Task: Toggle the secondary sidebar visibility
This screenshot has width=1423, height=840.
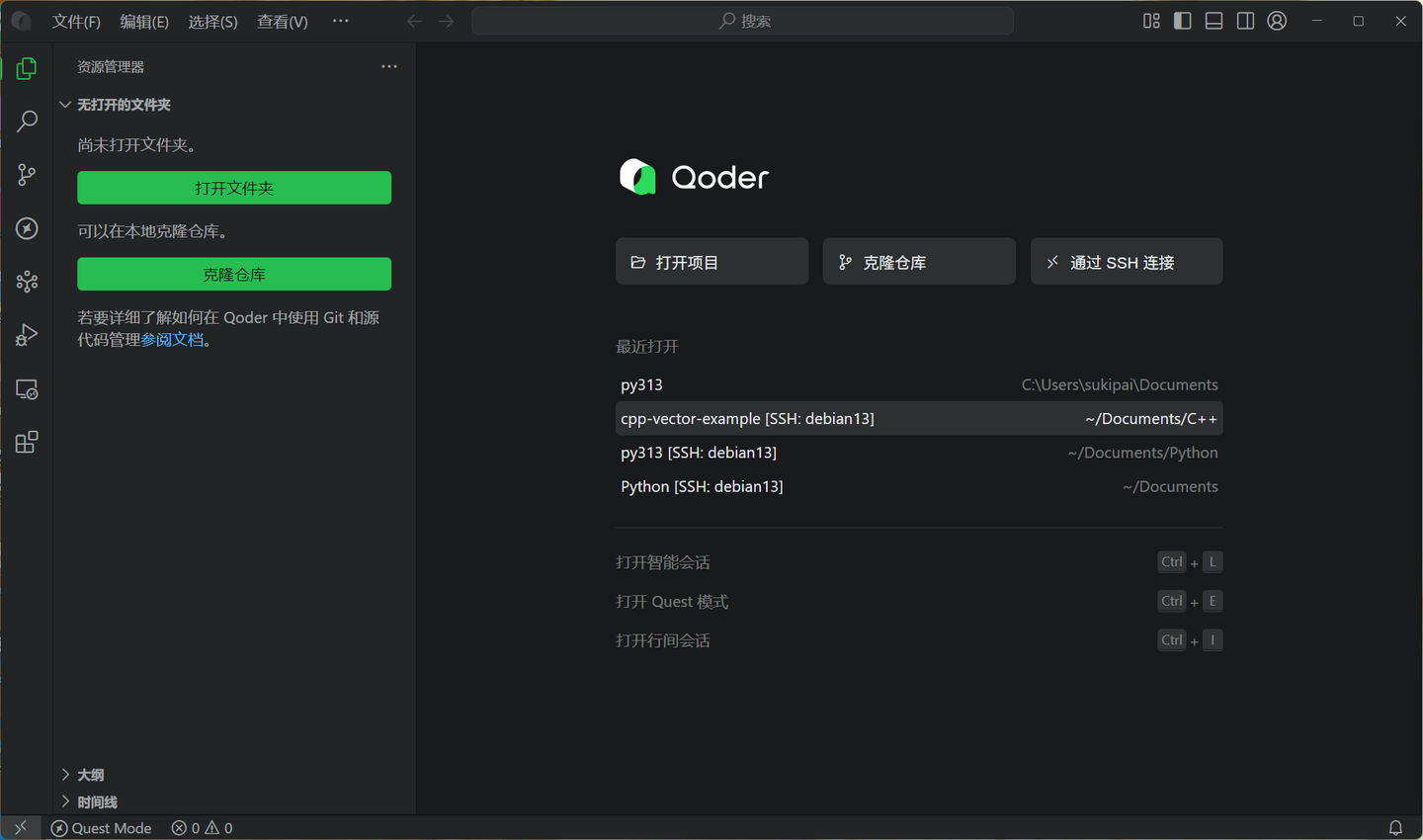Action: click(1245, 21)
